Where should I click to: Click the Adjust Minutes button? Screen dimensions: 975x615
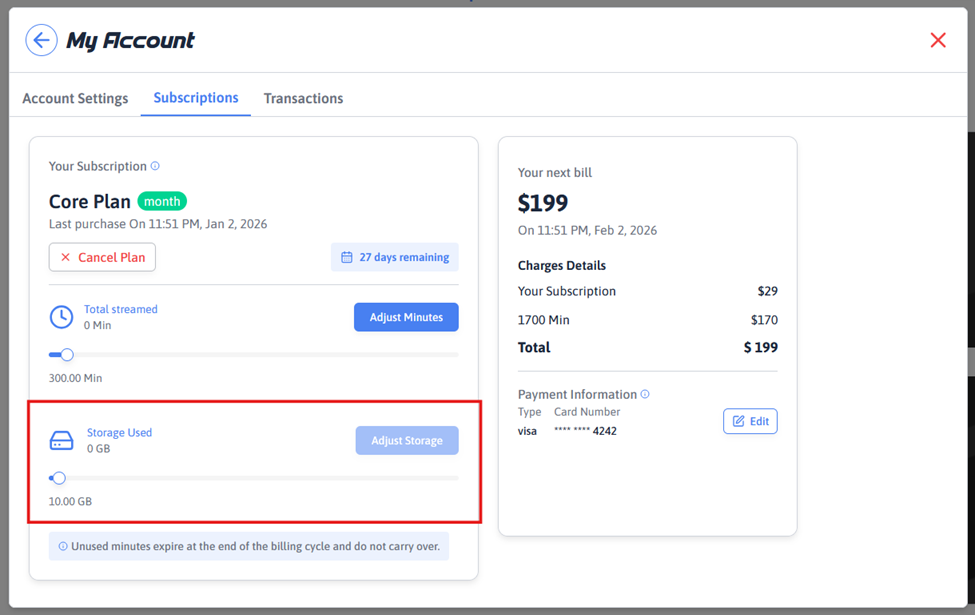(x=406, y=317)
